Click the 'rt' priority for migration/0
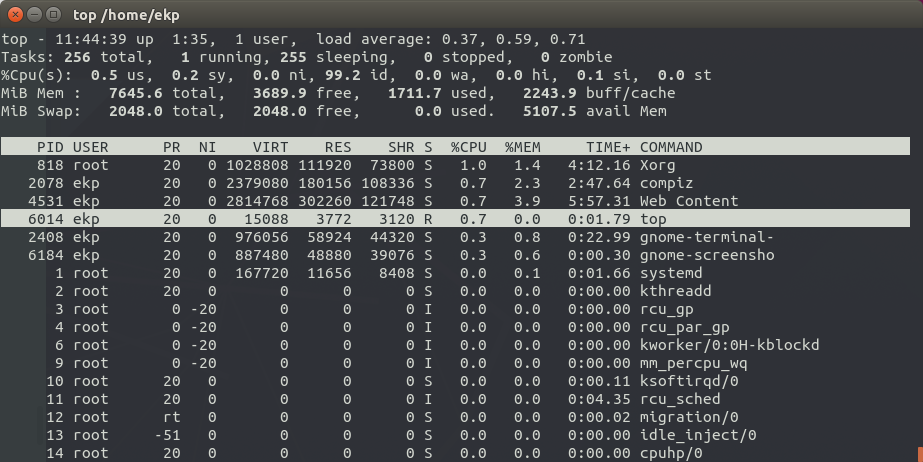This screenshot has width=923, height=462. pos(171,417)
